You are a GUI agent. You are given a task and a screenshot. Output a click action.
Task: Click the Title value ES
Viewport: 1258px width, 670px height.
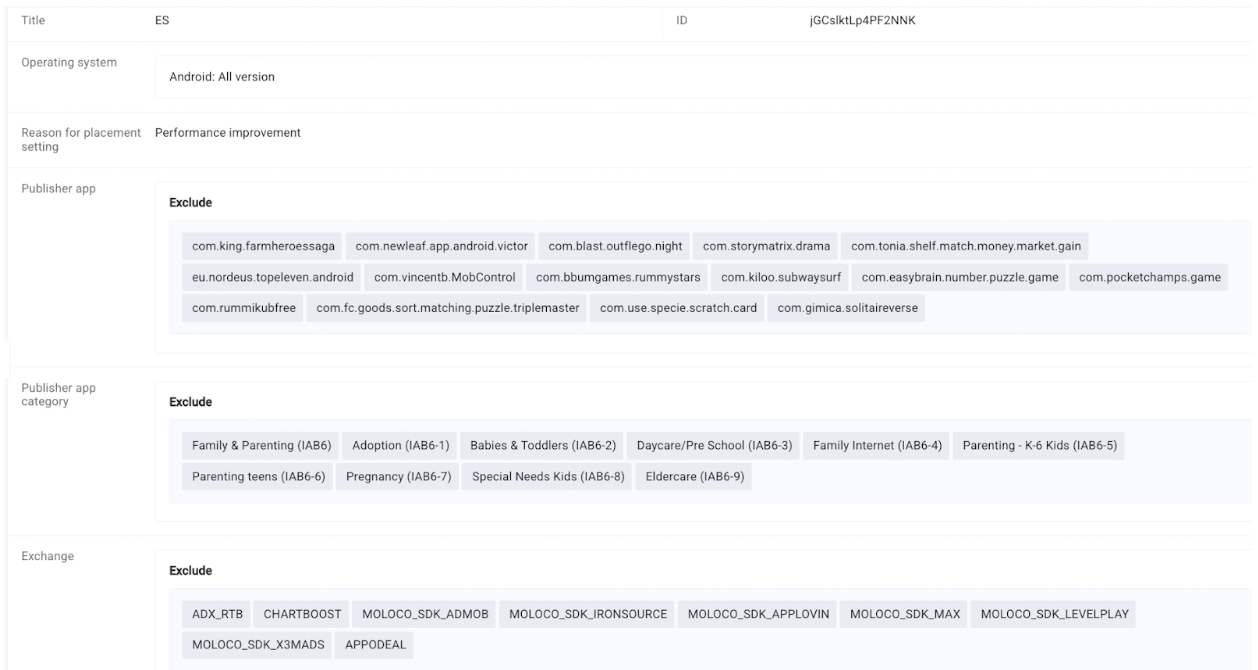(162, 20)
